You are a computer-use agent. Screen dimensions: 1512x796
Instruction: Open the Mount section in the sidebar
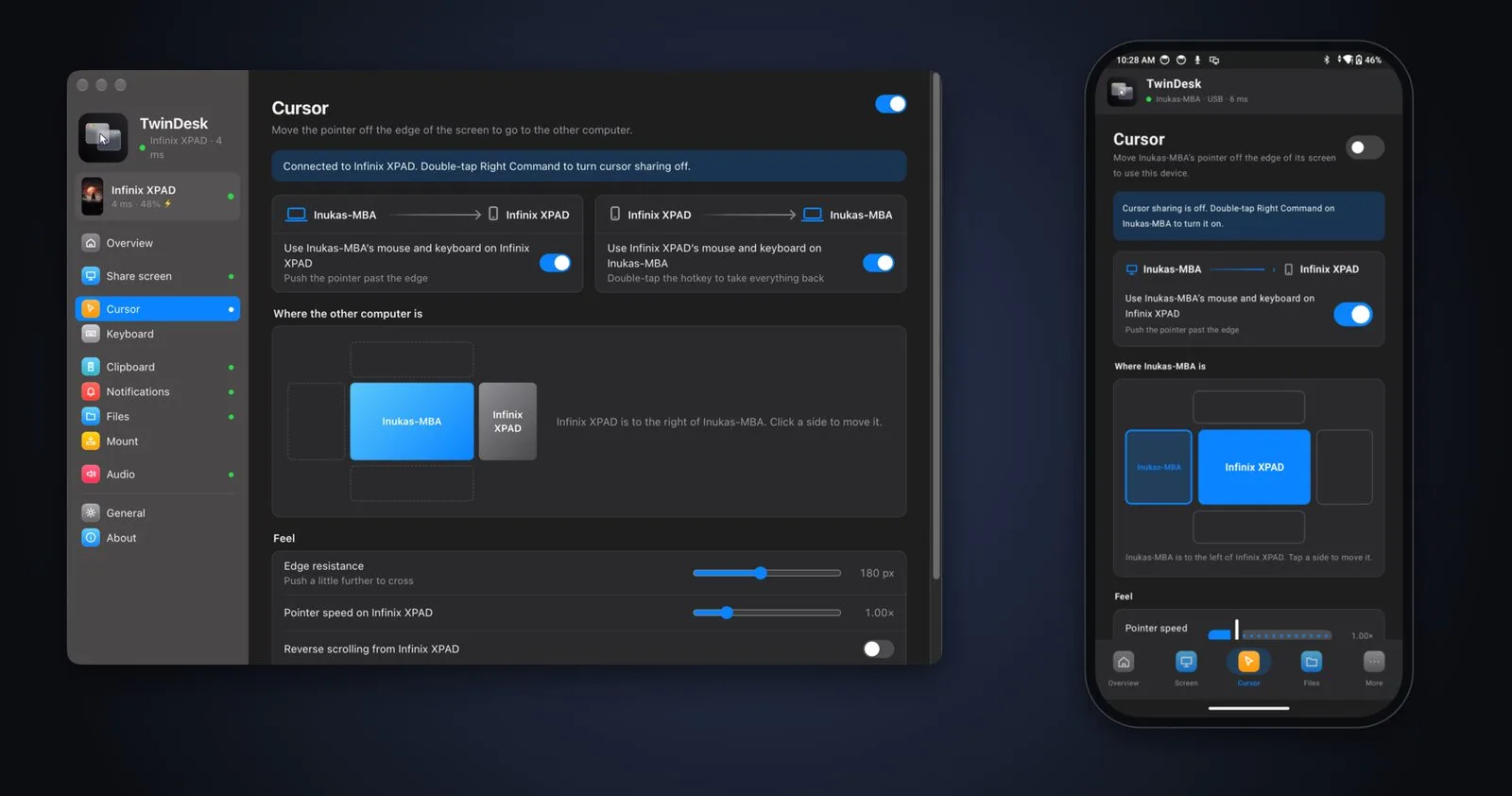157,441
